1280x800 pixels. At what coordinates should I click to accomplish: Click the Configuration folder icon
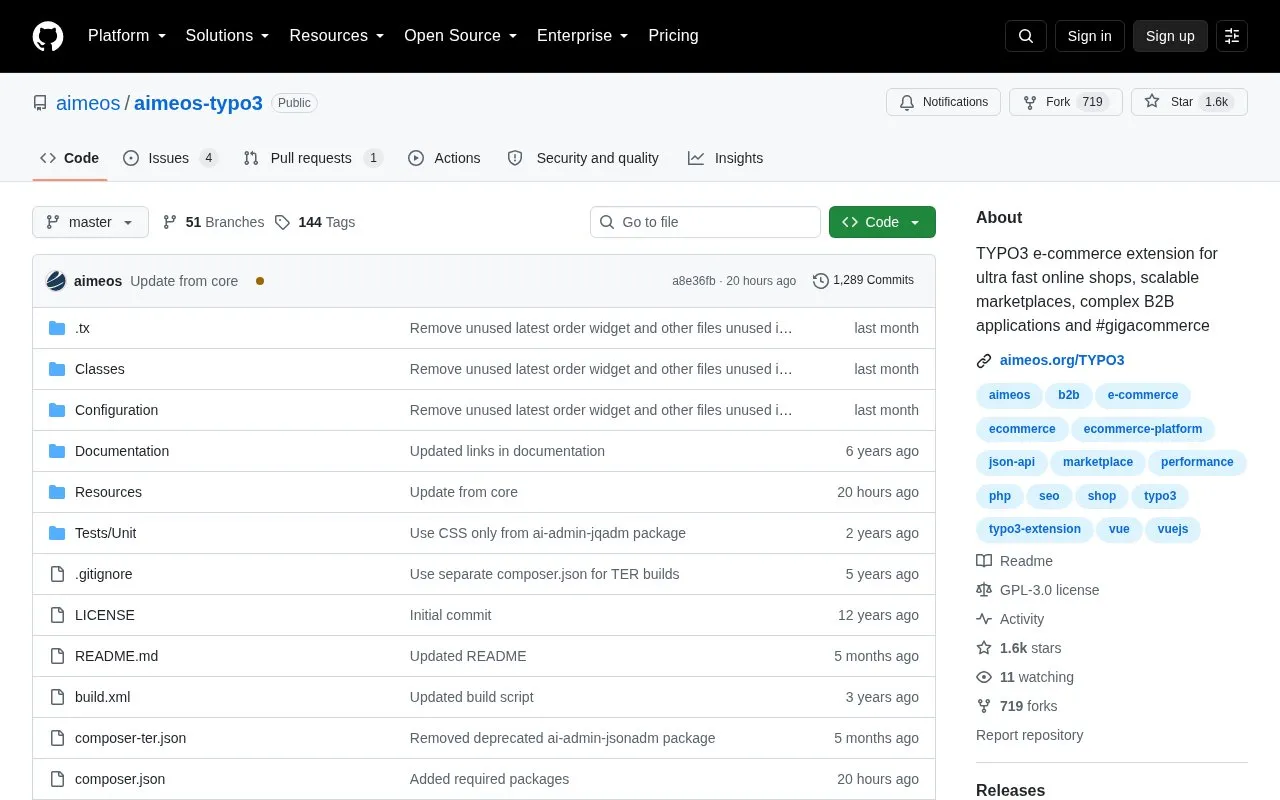tap(57, 410)
